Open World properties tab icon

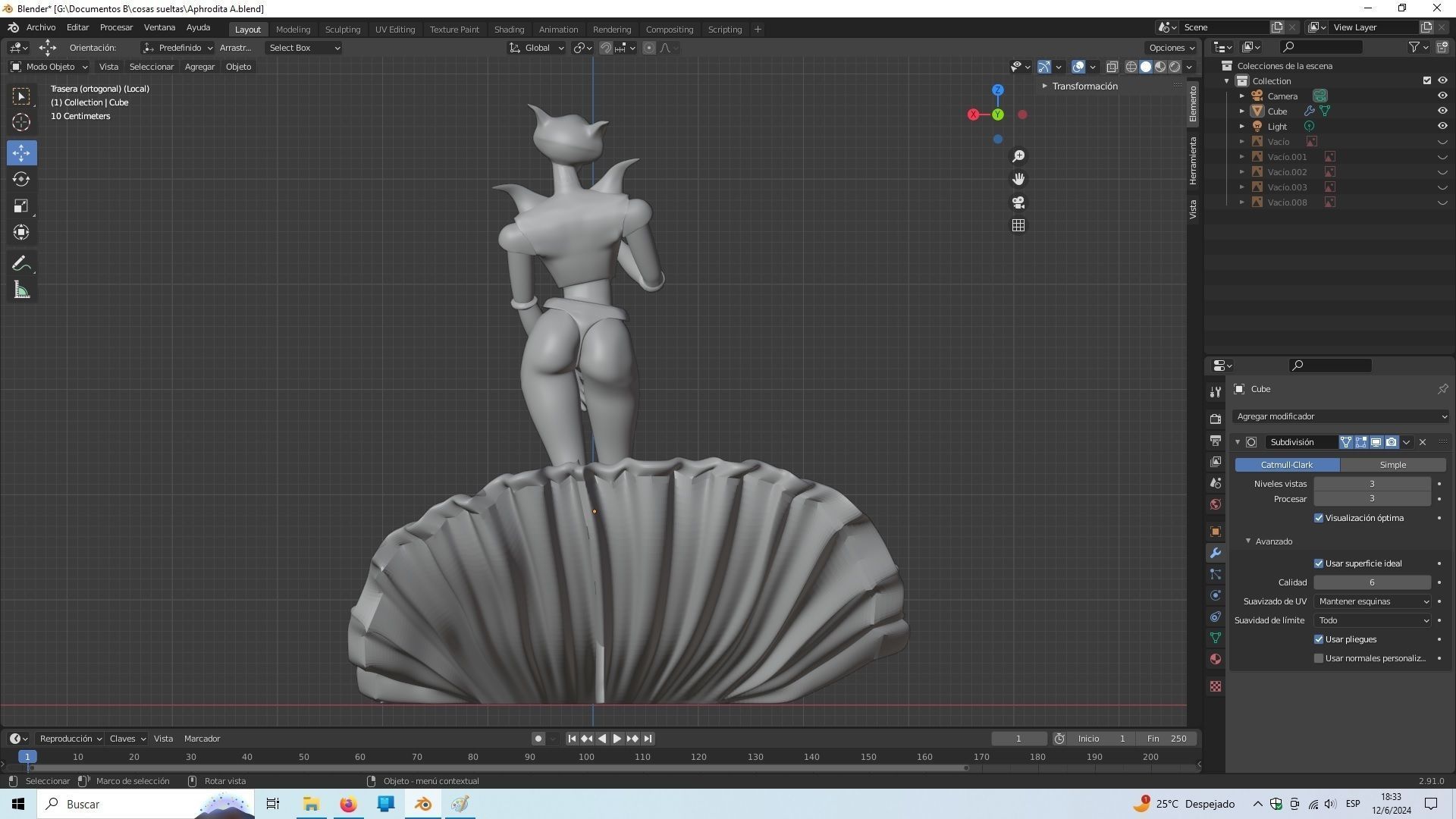click(1216, 504)
